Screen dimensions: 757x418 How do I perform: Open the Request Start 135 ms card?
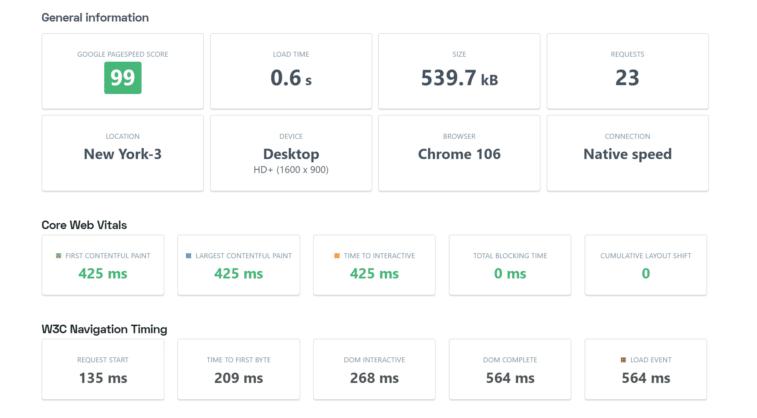[102, 369]
